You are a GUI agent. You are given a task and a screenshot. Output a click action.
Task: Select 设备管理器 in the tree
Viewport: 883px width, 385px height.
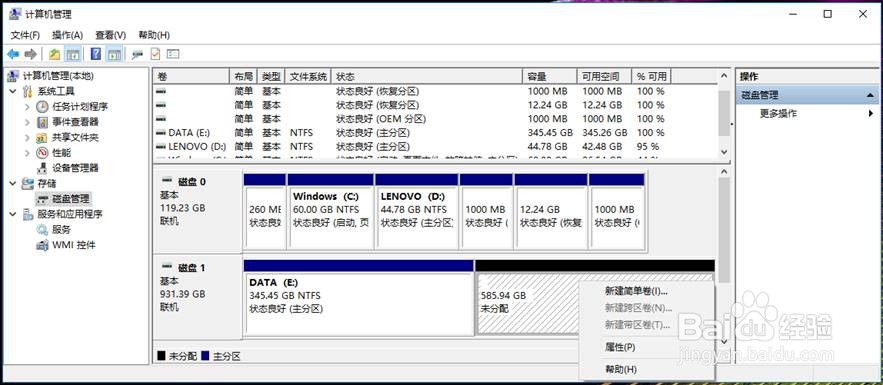pyautogui.click(x=75, y=168)
